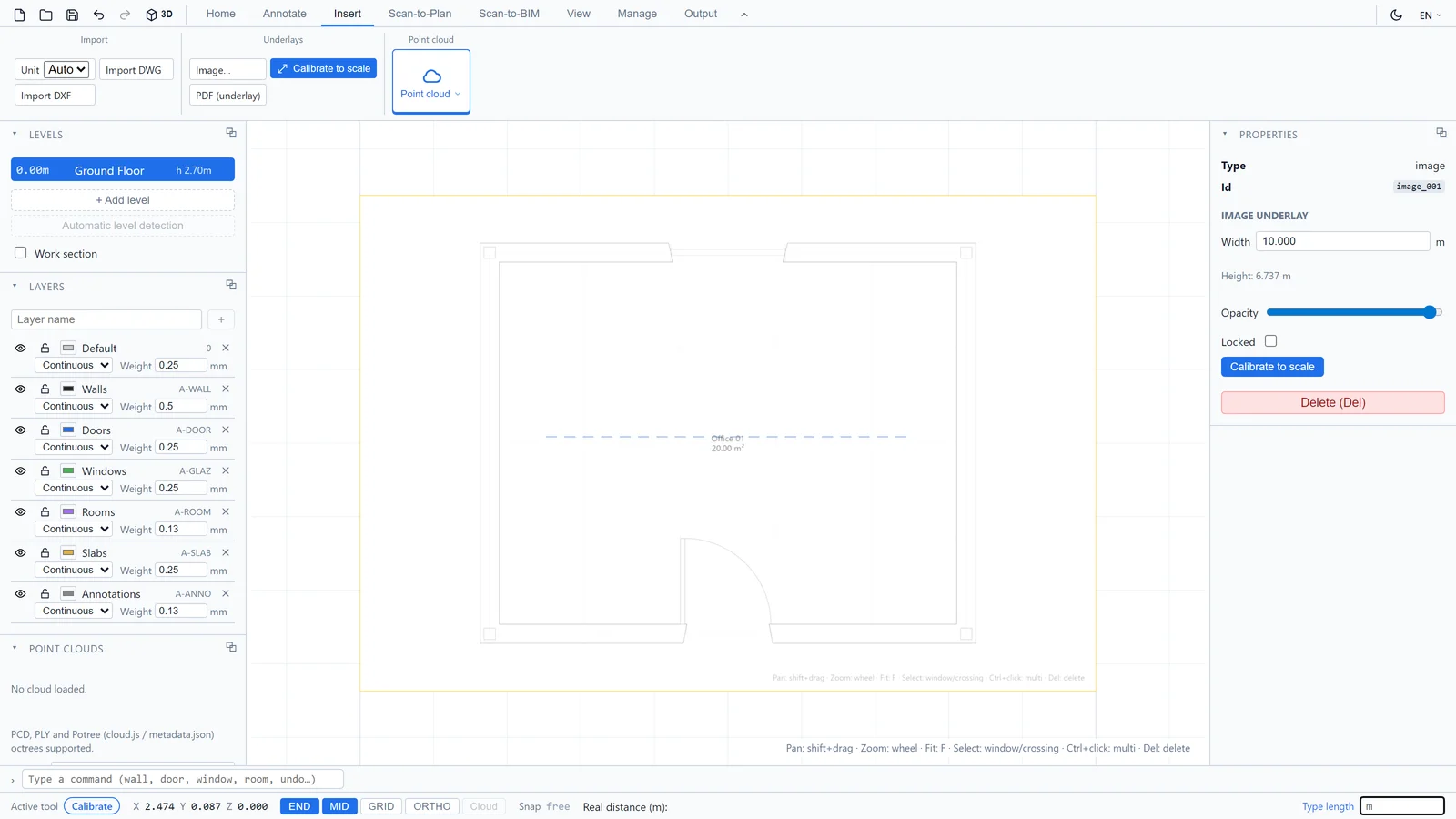Screen dimensions: 1456x819
Task: Switch to the Scan-to-BIM tab
Action: 510,14
